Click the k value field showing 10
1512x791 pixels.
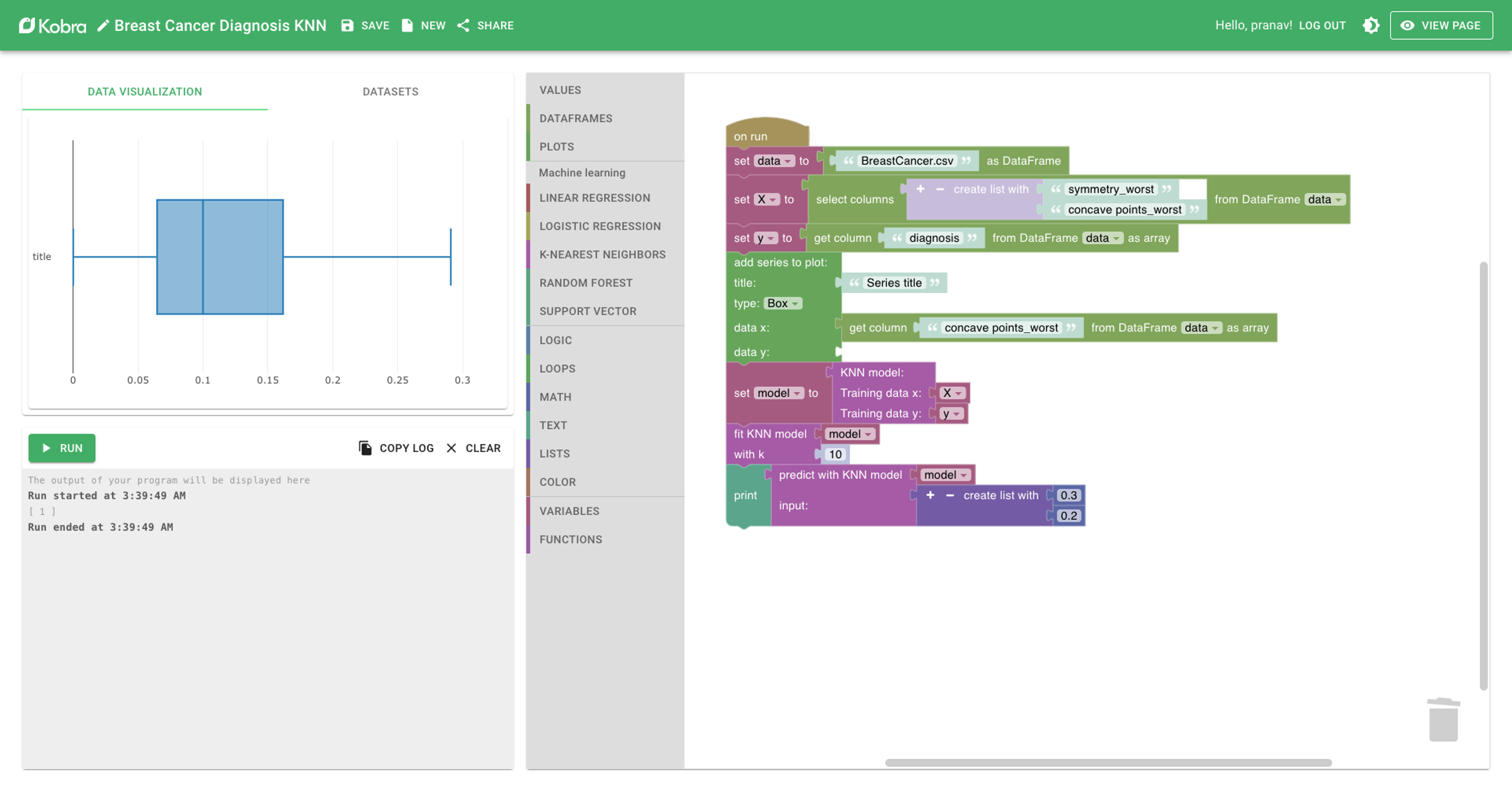click(x=835, y=454)
